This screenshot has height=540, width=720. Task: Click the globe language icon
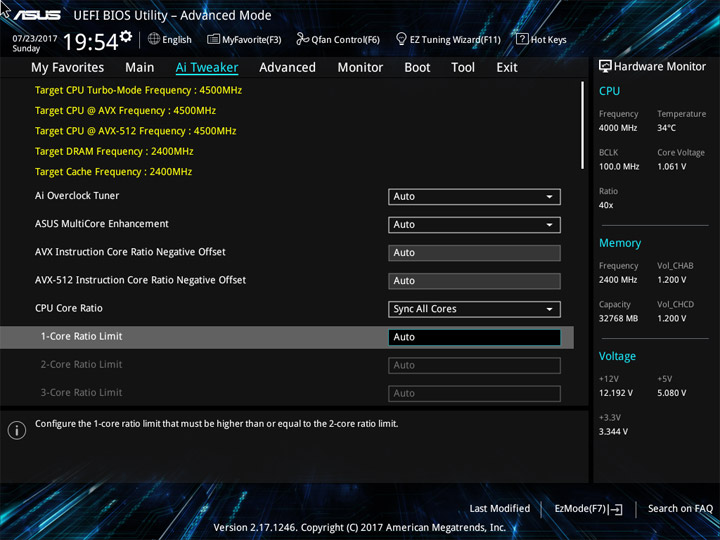click(x=154, y=39)
